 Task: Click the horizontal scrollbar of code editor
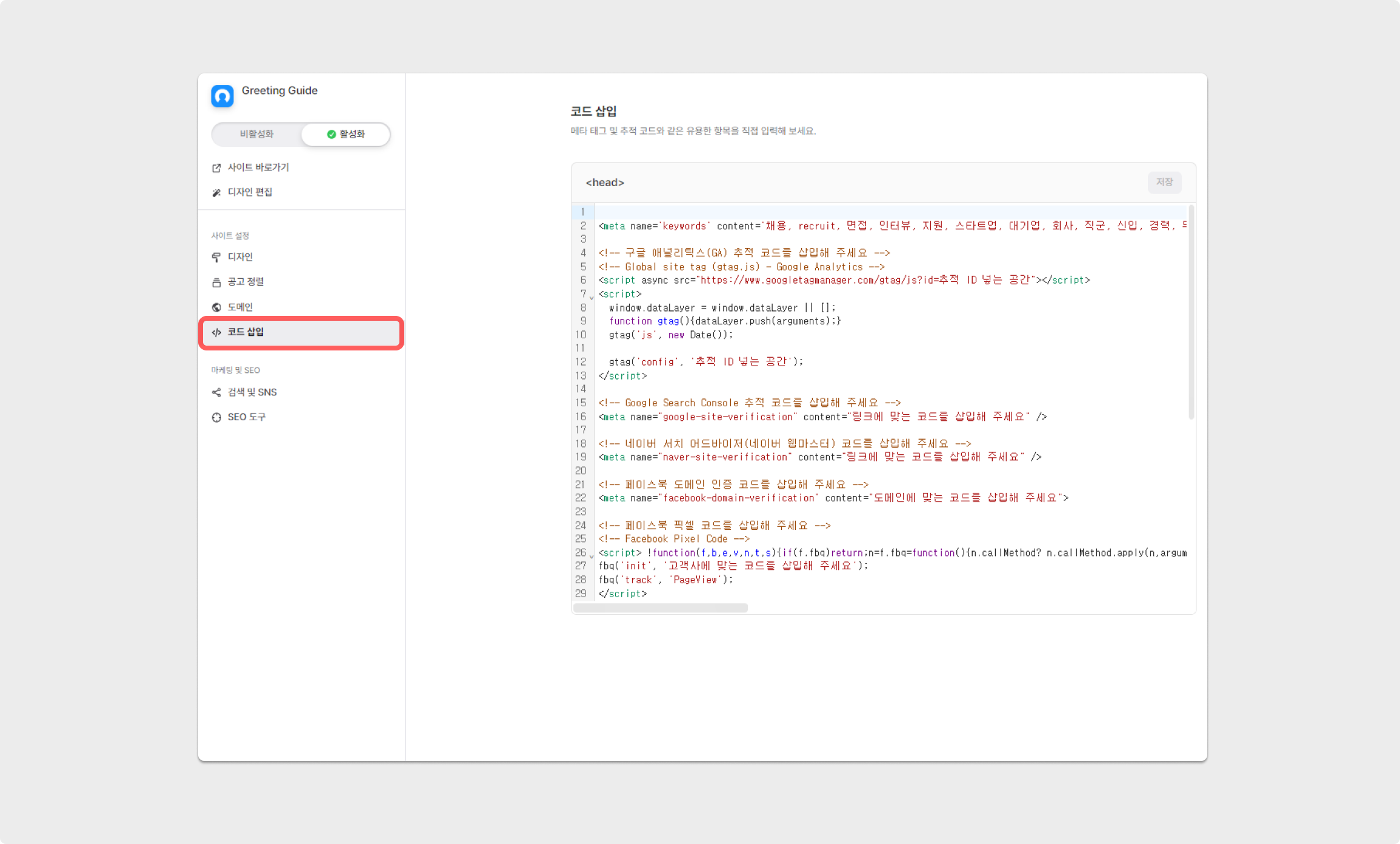(660, 608)
